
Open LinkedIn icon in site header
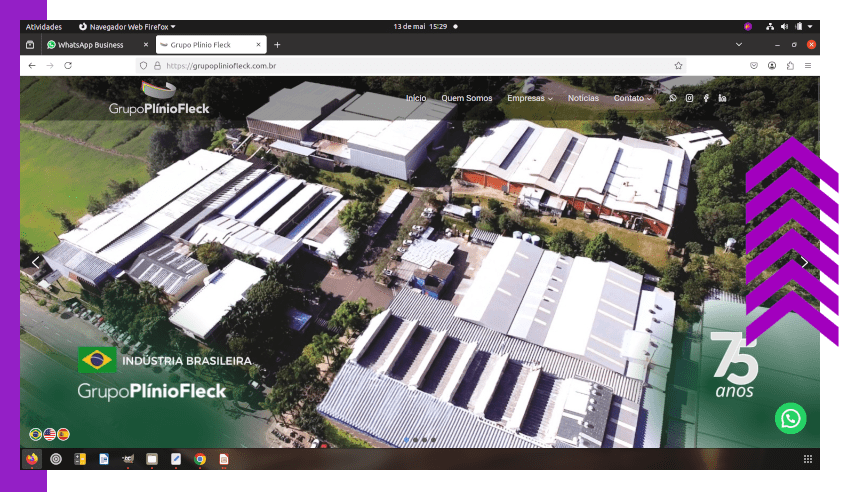(722, 98)
